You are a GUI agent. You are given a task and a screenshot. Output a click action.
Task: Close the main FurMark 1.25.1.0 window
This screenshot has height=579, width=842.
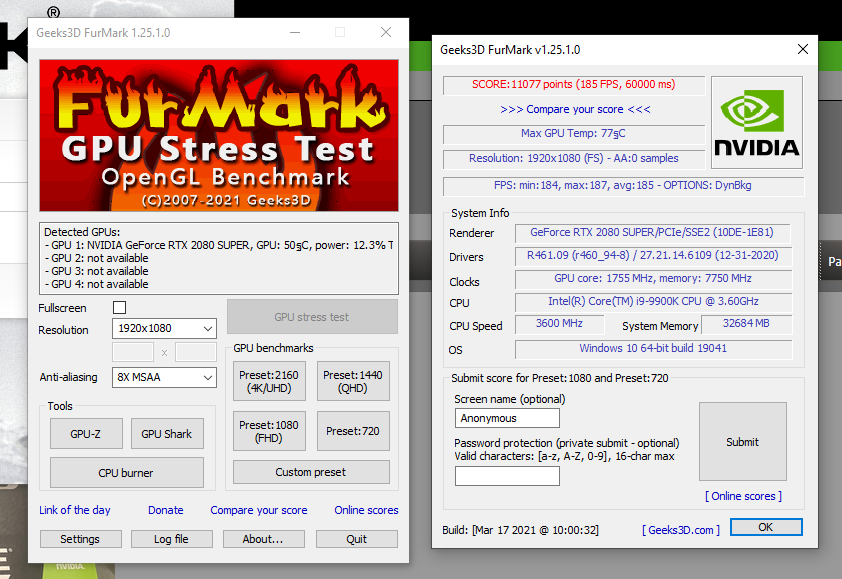pyautogui.click(x=386, y=32)
